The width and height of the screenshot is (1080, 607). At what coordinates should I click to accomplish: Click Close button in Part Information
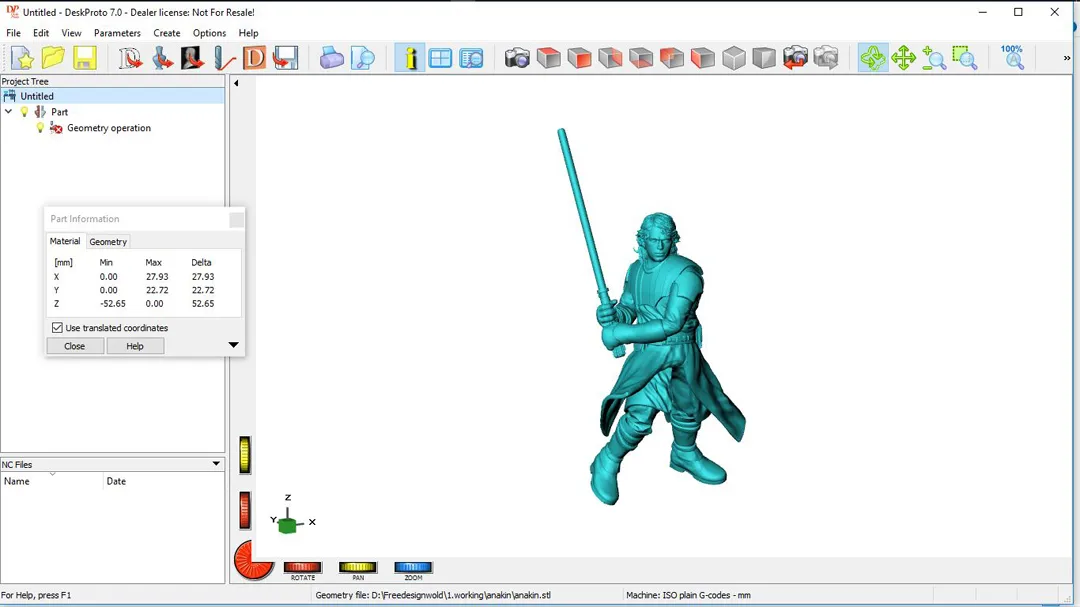(x=74, y=346)
